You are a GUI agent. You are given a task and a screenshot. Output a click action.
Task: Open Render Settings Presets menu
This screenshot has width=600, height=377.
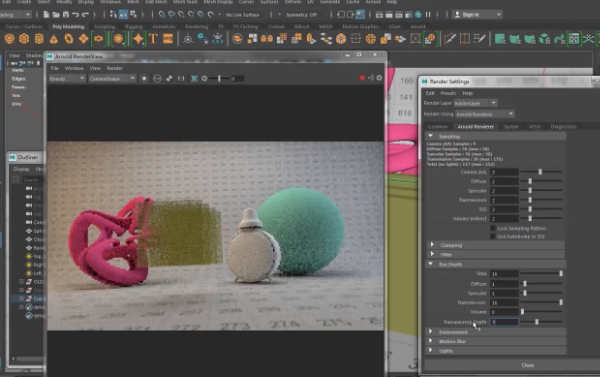click(x=448, y=93)
